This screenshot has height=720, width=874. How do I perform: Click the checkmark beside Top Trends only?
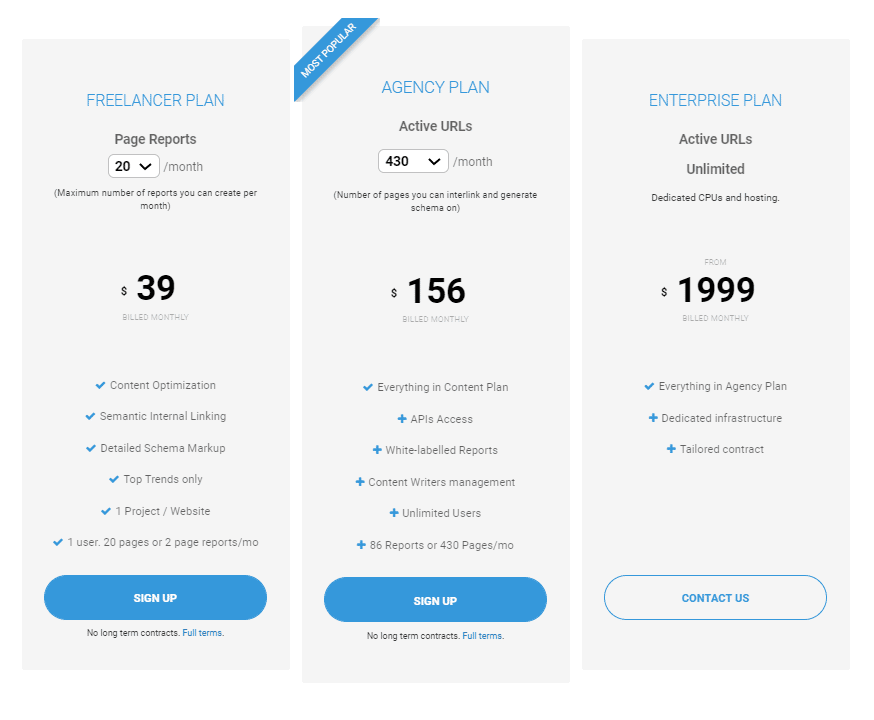click(114, 479)
